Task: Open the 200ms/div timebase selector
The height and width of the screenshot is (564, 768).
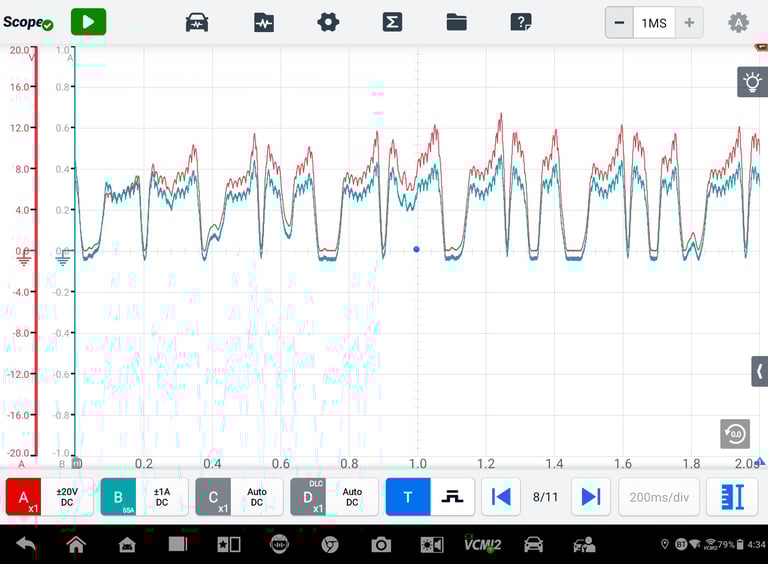Action: pyautogui.click(x=659, y=497)
